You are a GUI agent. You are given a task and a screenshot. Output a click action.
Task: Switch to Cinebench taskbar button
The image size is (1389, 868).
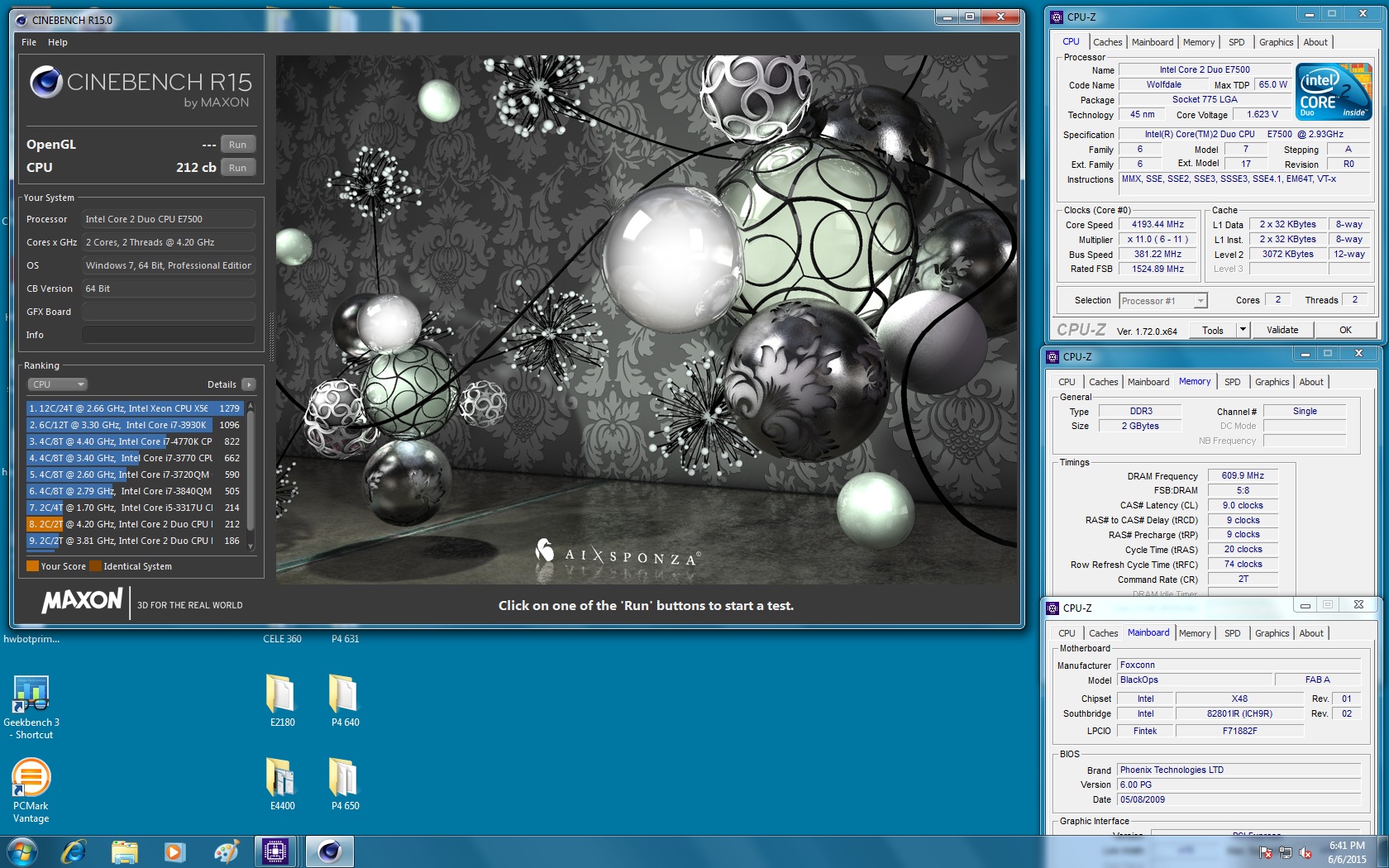coord(330,851)
